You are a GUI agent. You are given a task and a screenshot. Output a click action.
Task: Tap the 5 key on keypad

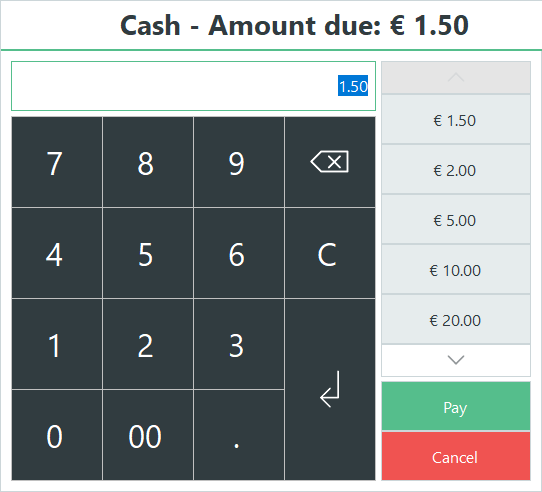tap(148, 253)
